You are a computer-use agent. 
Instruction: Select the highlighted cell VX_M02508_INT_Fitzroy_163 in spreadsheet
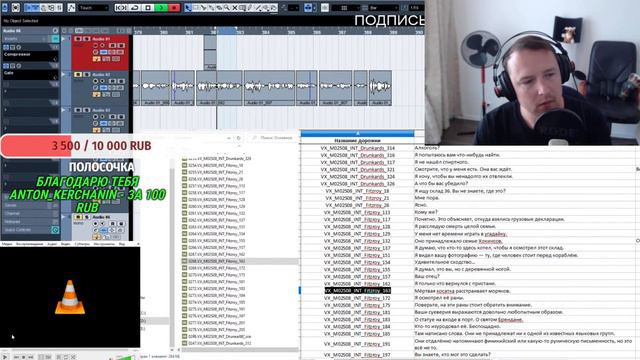[x=358, y=291]
